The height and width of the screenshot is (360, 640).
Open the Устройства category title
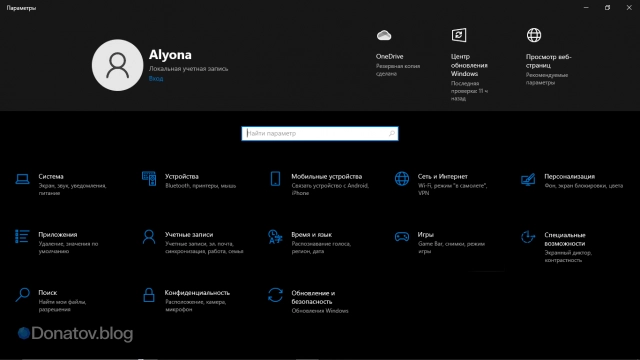[x=182, y=176]
